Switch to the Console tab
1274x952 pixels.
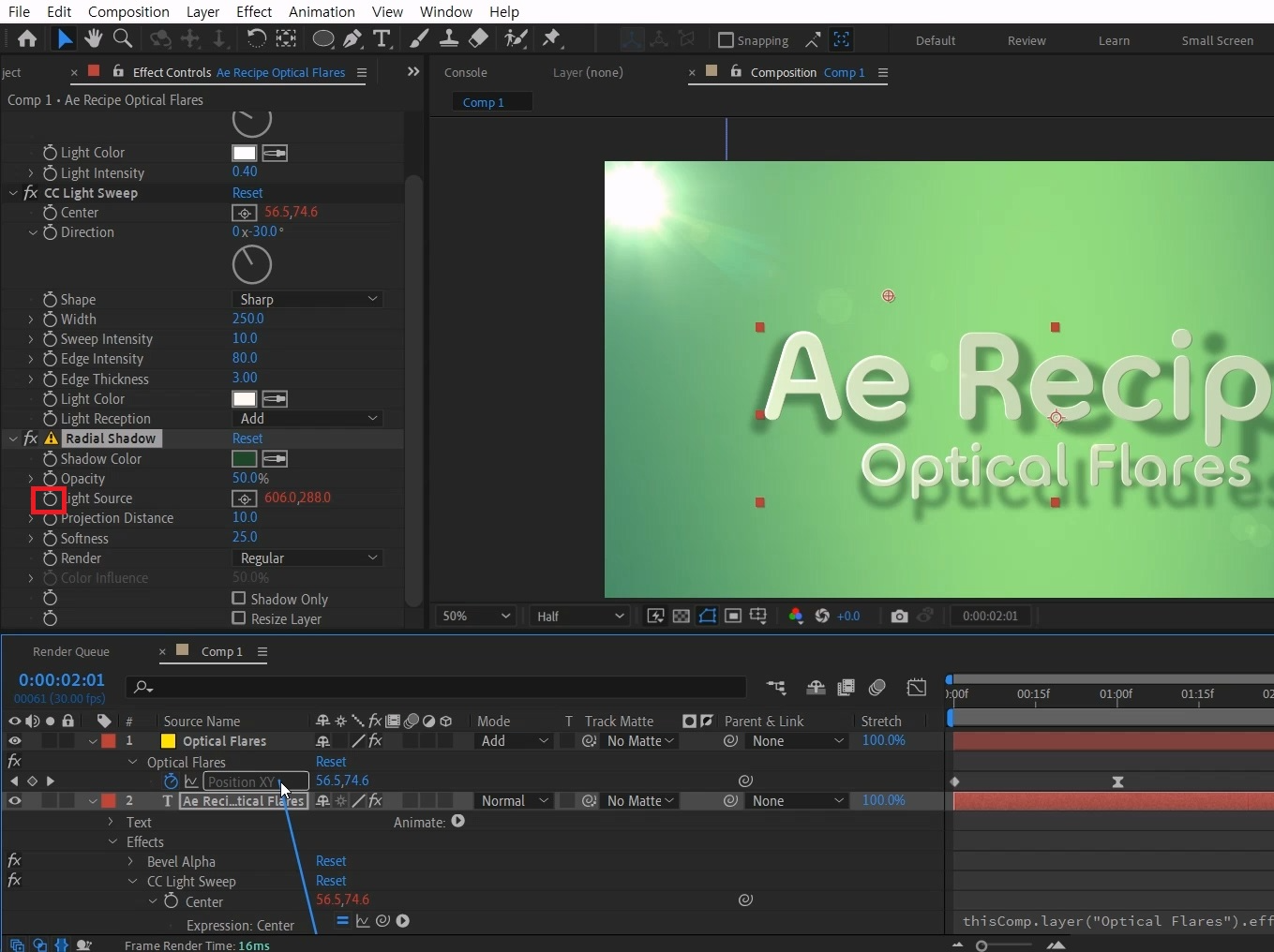coord(466,72)
